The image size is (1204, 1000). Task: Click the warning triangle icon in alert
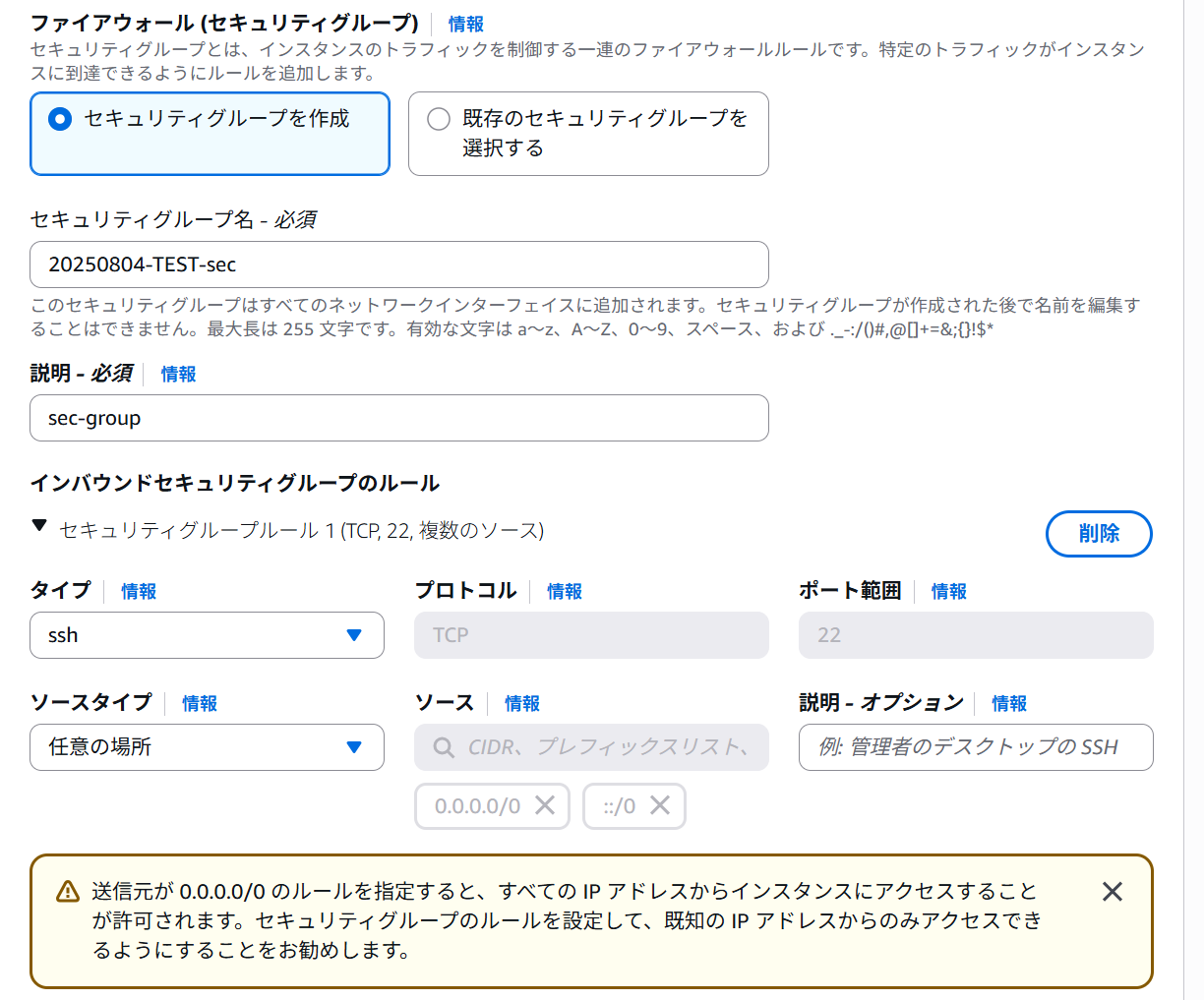pos(67,892)
